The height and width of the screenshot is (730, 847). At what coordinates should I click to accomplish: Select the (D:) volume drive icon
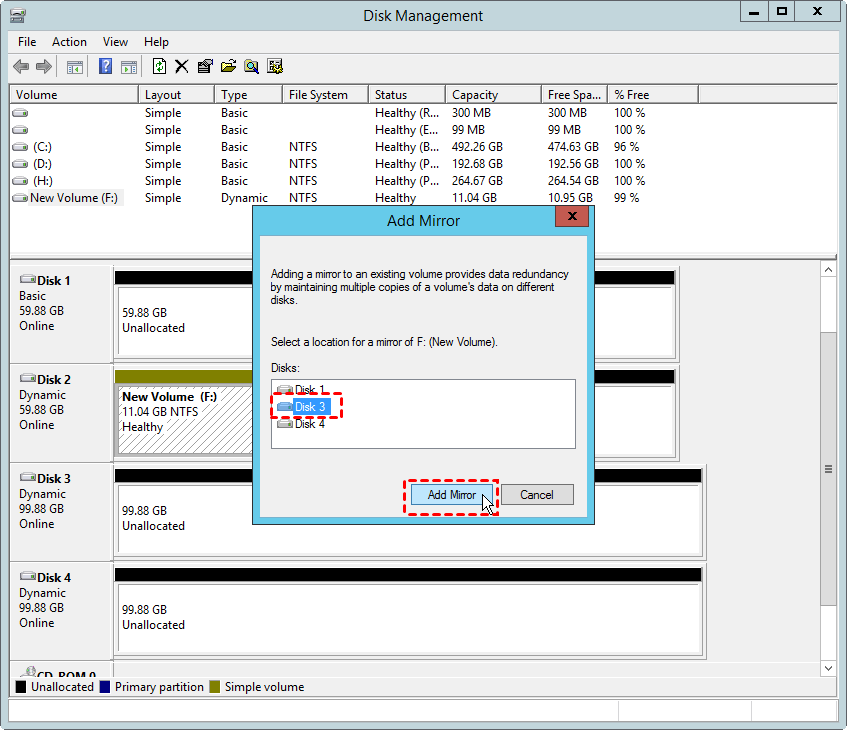[x=21, y=164]
